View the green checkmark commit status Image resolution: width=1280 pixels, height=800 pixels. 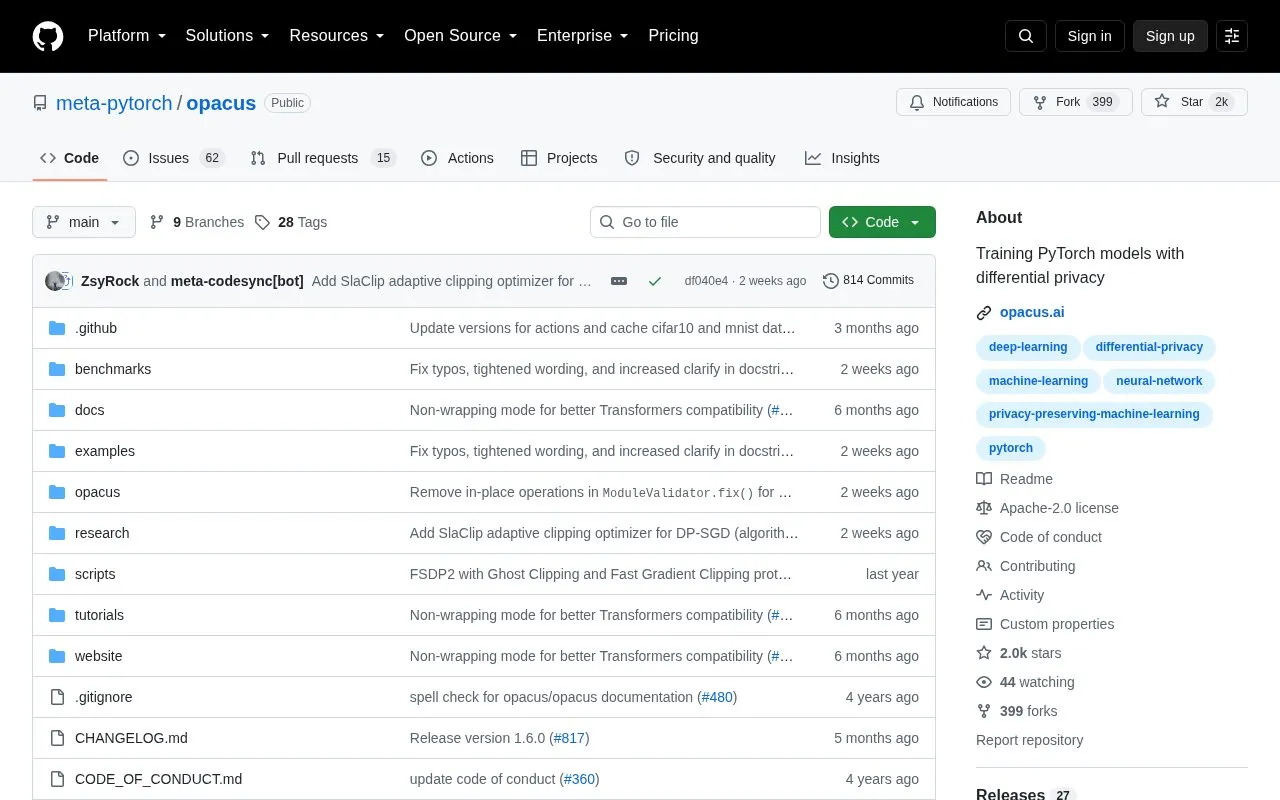[x=655, y=281]
